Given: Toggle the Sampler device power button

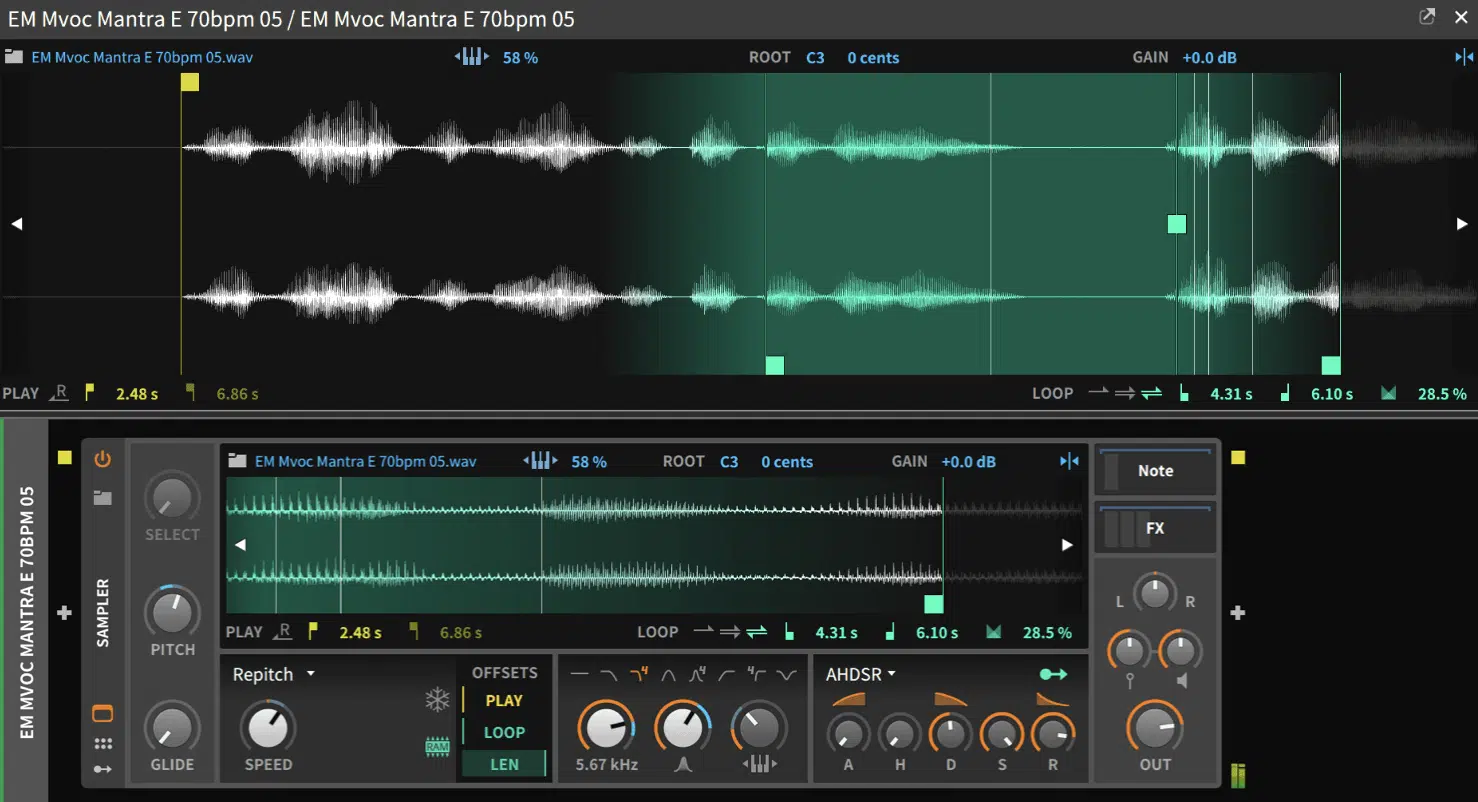Looking at the screenshot, I should click(102, 459).
